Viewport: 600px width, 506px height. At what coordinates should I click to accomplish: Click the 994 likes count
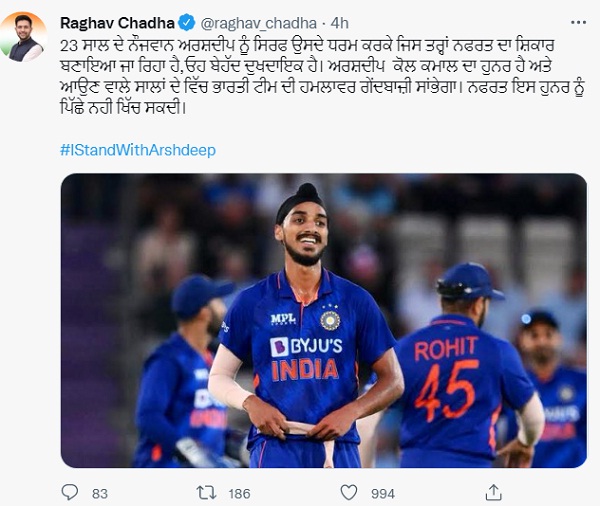(x=381, y=492)
